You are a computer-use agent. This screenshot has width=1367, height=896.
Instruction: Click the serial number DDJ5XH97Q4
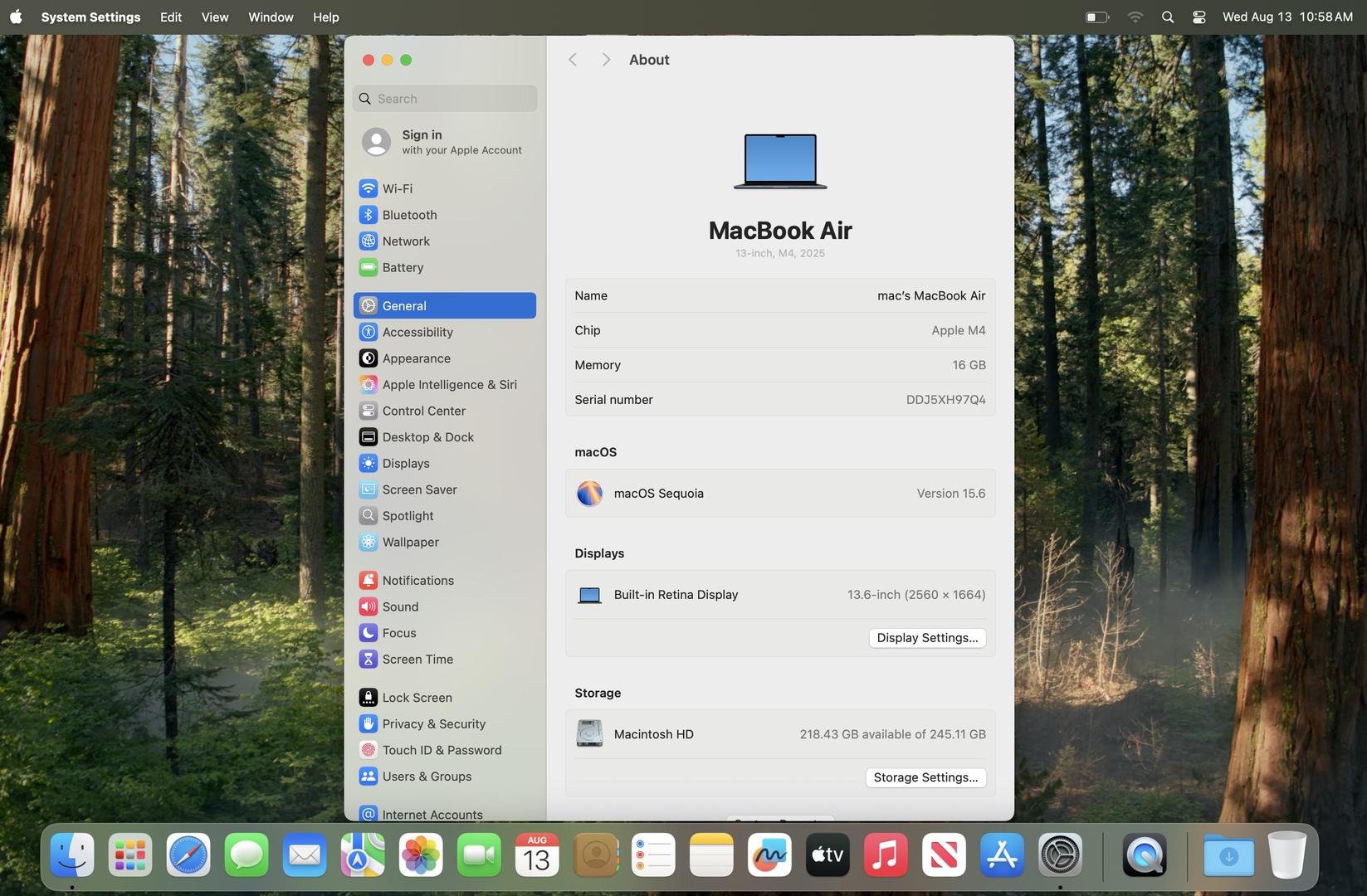[x=945, y=400]
